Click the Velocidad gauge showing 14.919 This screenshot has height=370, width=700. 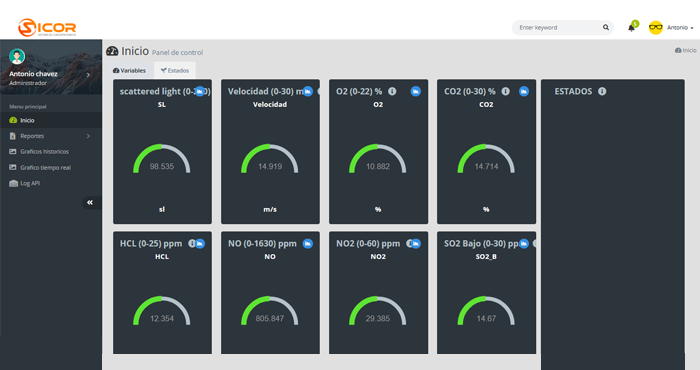click(270, 159)
